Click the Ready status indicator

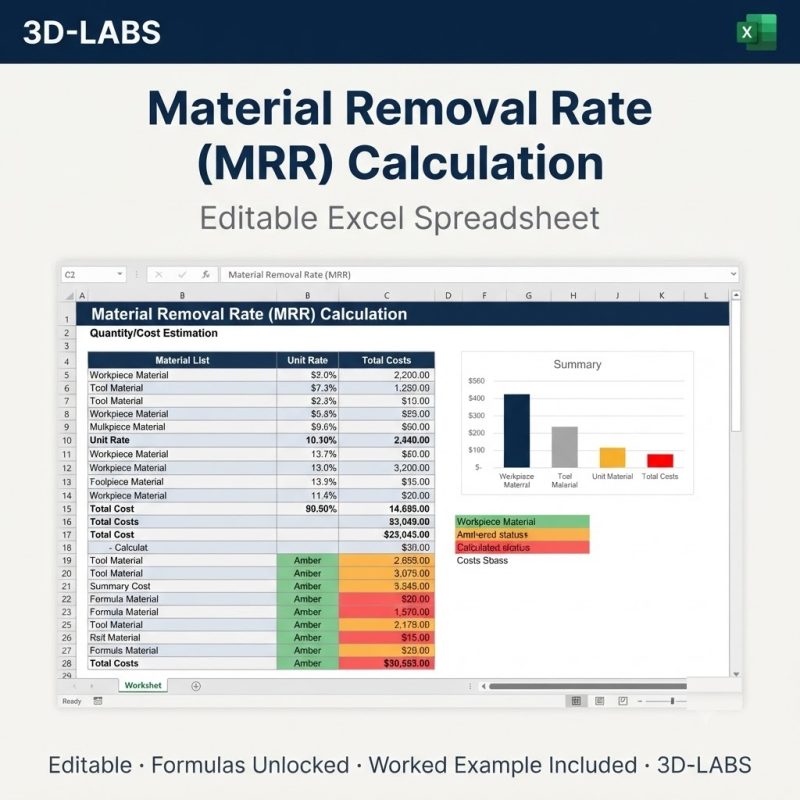(71, 702)
